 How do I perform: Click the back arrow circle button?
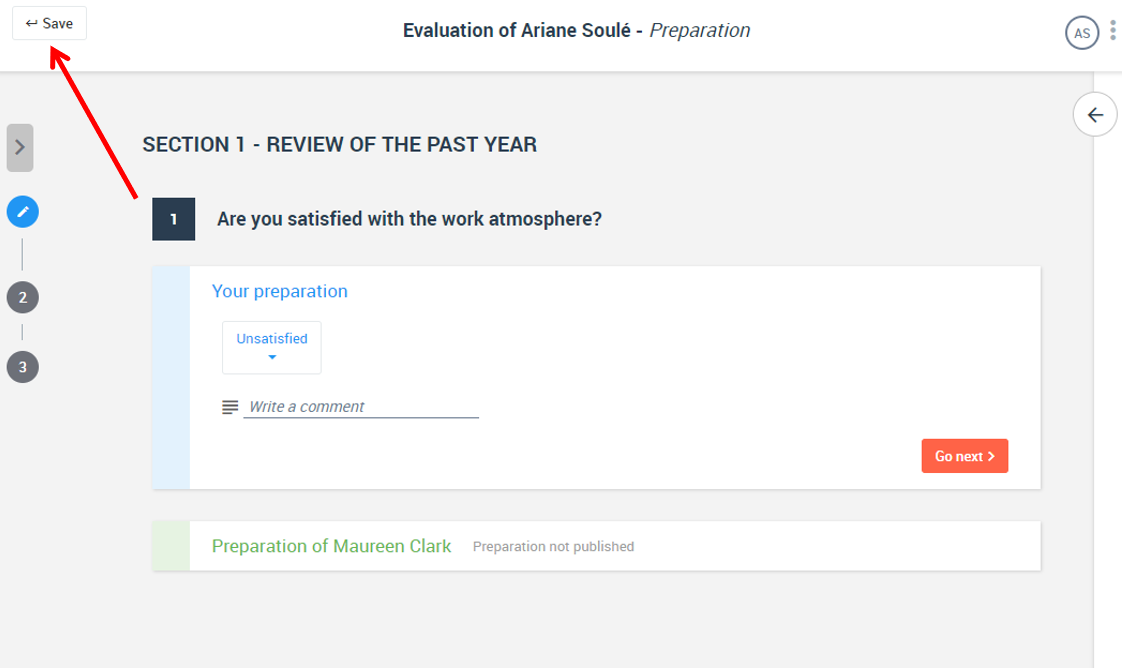(x=1094, y=114)
